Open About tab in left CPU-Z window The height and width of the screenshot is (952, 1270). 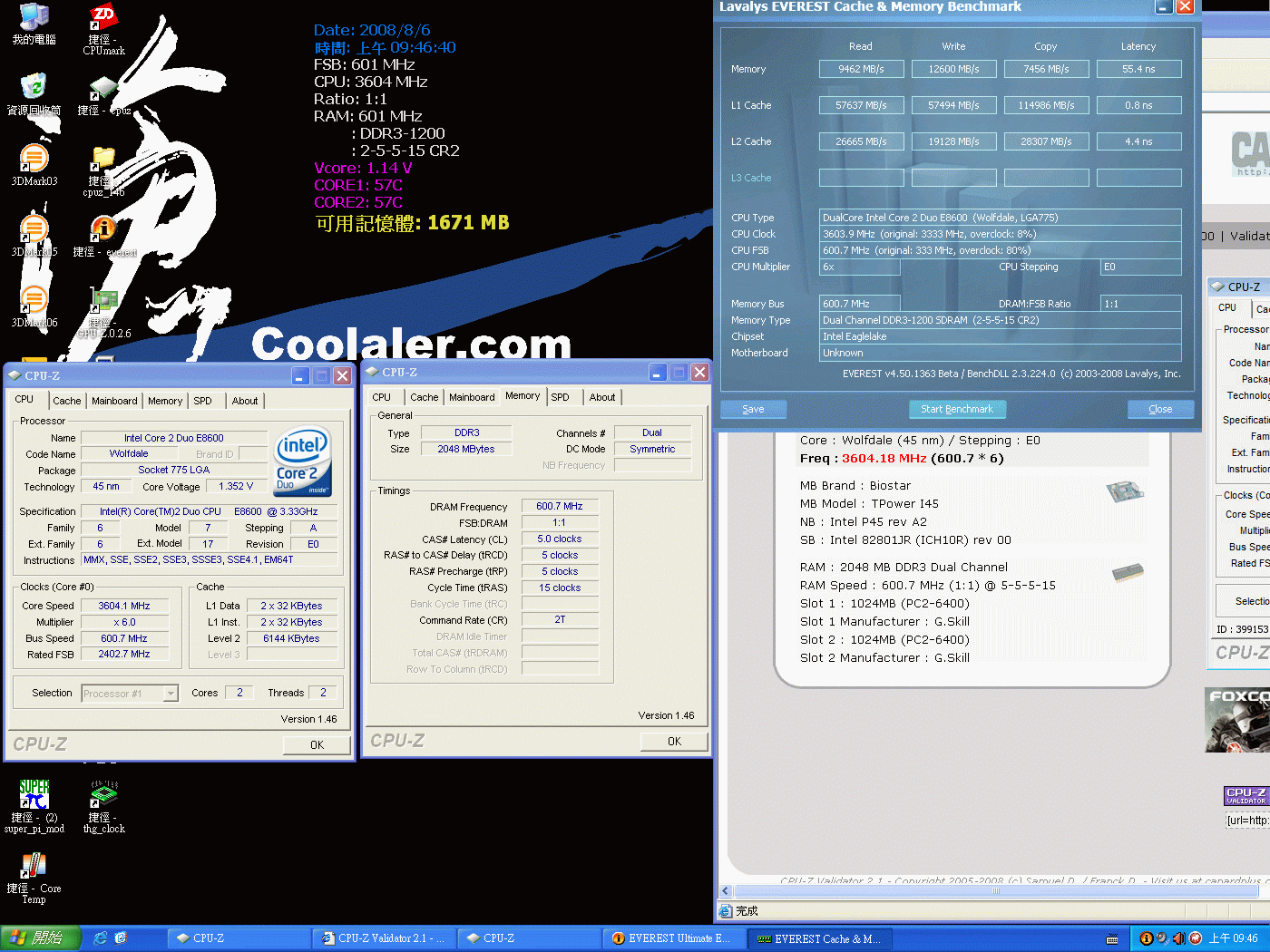pyautogui.click(x=245, y=401)
